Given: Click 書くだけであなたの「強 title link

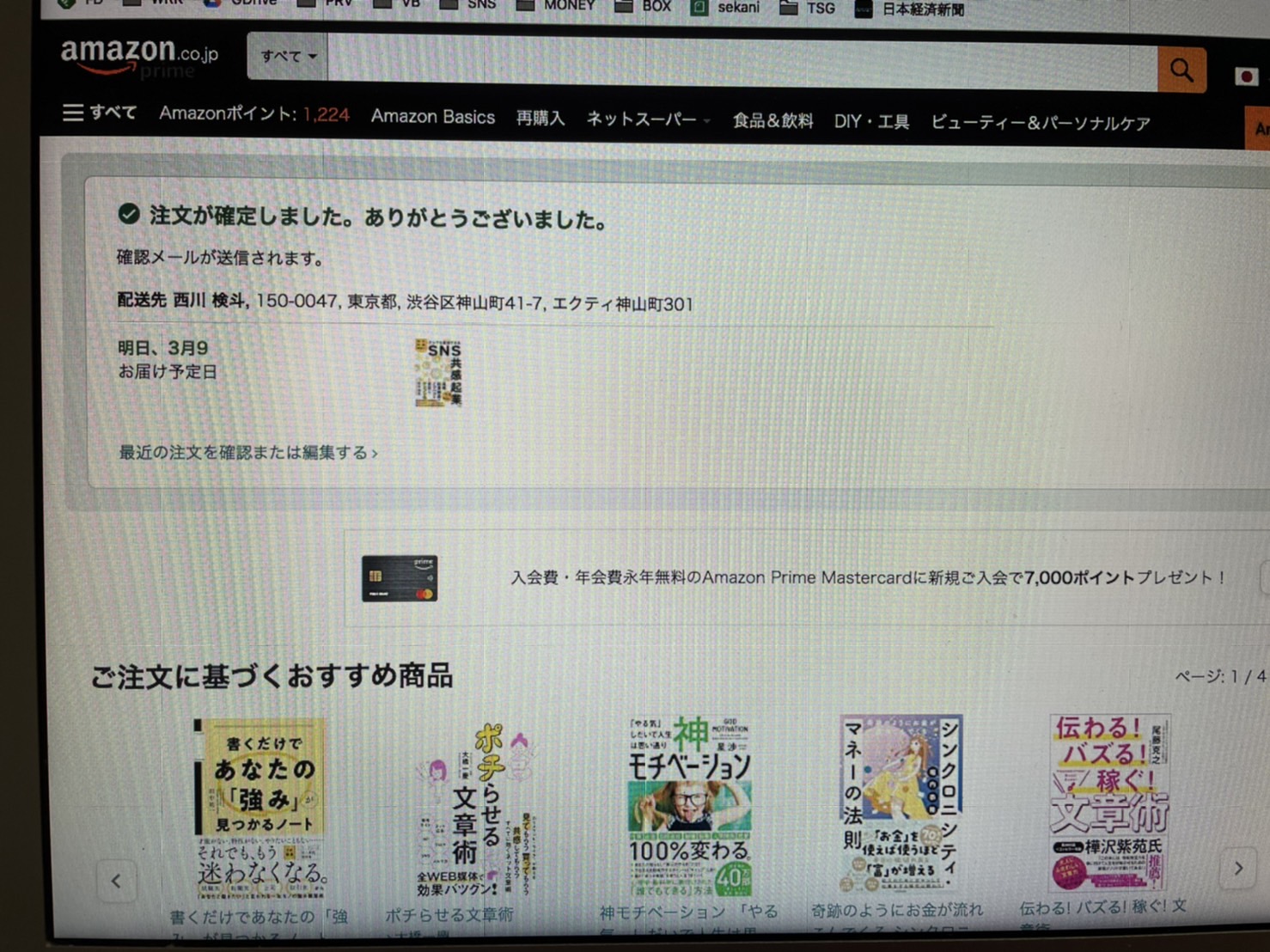Looking at the screenshot, I should [x=259, y=918].
